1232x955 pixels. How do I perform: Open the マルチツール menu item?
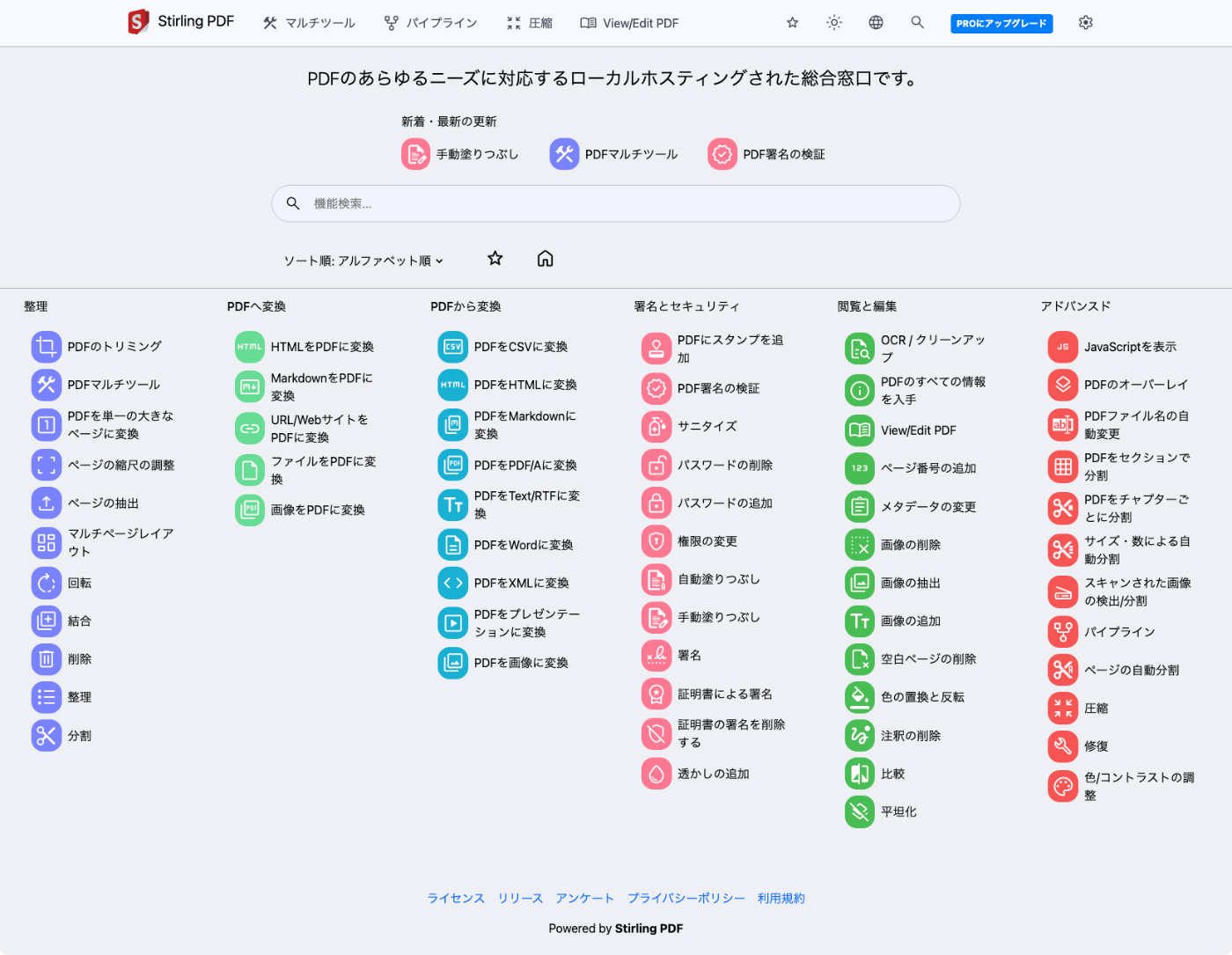coord(309,23)
